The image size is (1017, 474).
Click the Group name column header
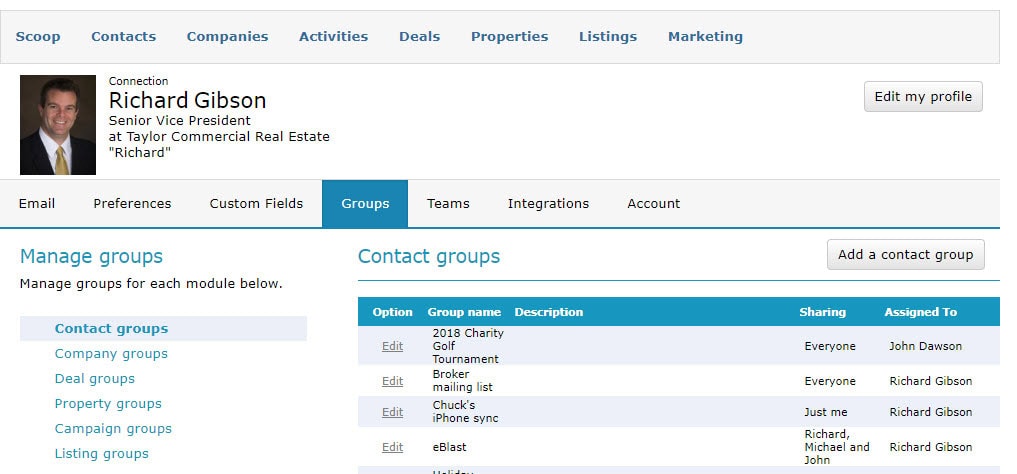464,313
